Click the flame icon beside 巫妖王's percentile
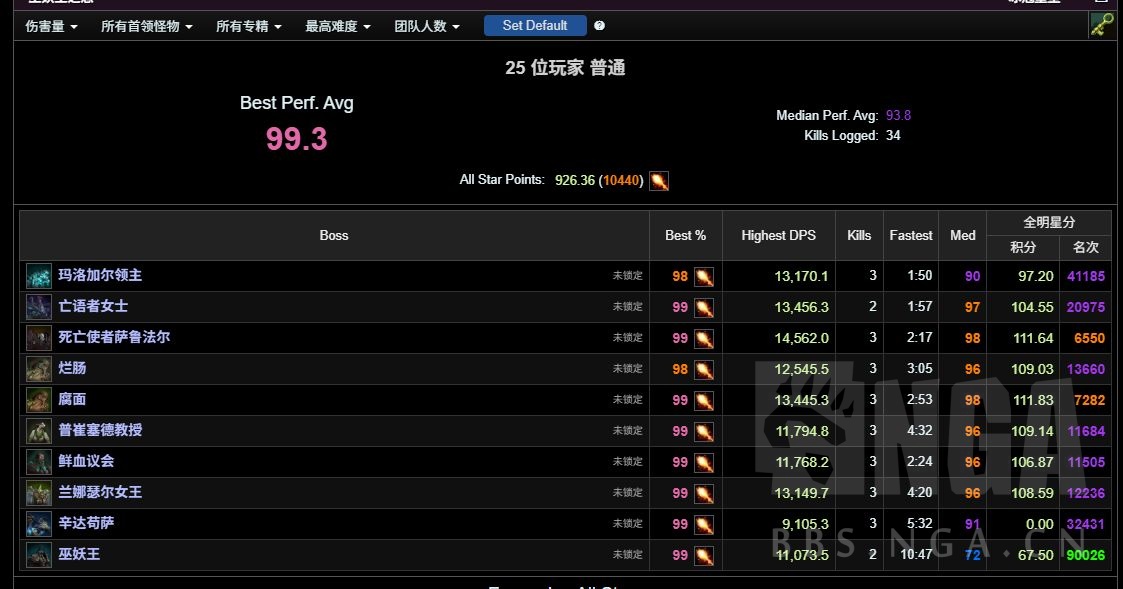This screenshot has height=589, width=1123. (x=706, y=555)
